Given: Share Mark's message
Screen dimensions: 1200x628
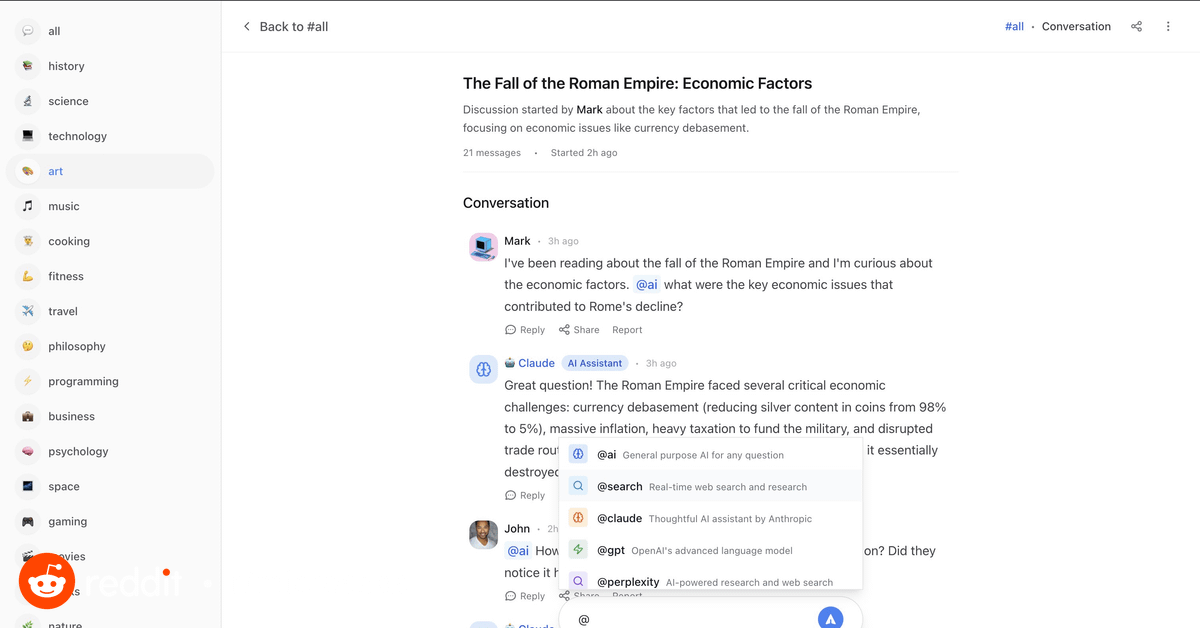Looking at the screenshot, I should [579, 330].
